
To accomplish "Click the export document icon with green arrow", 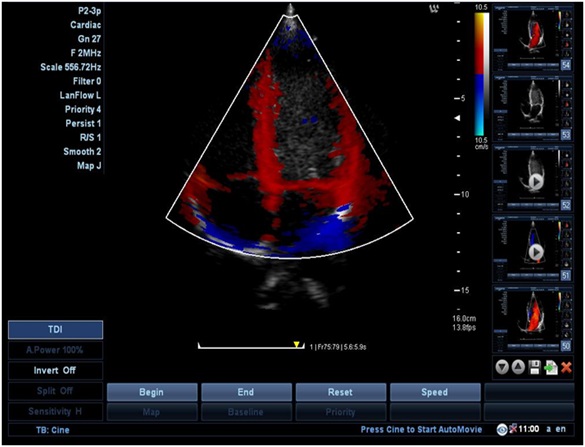I will (x=551, y=368).
